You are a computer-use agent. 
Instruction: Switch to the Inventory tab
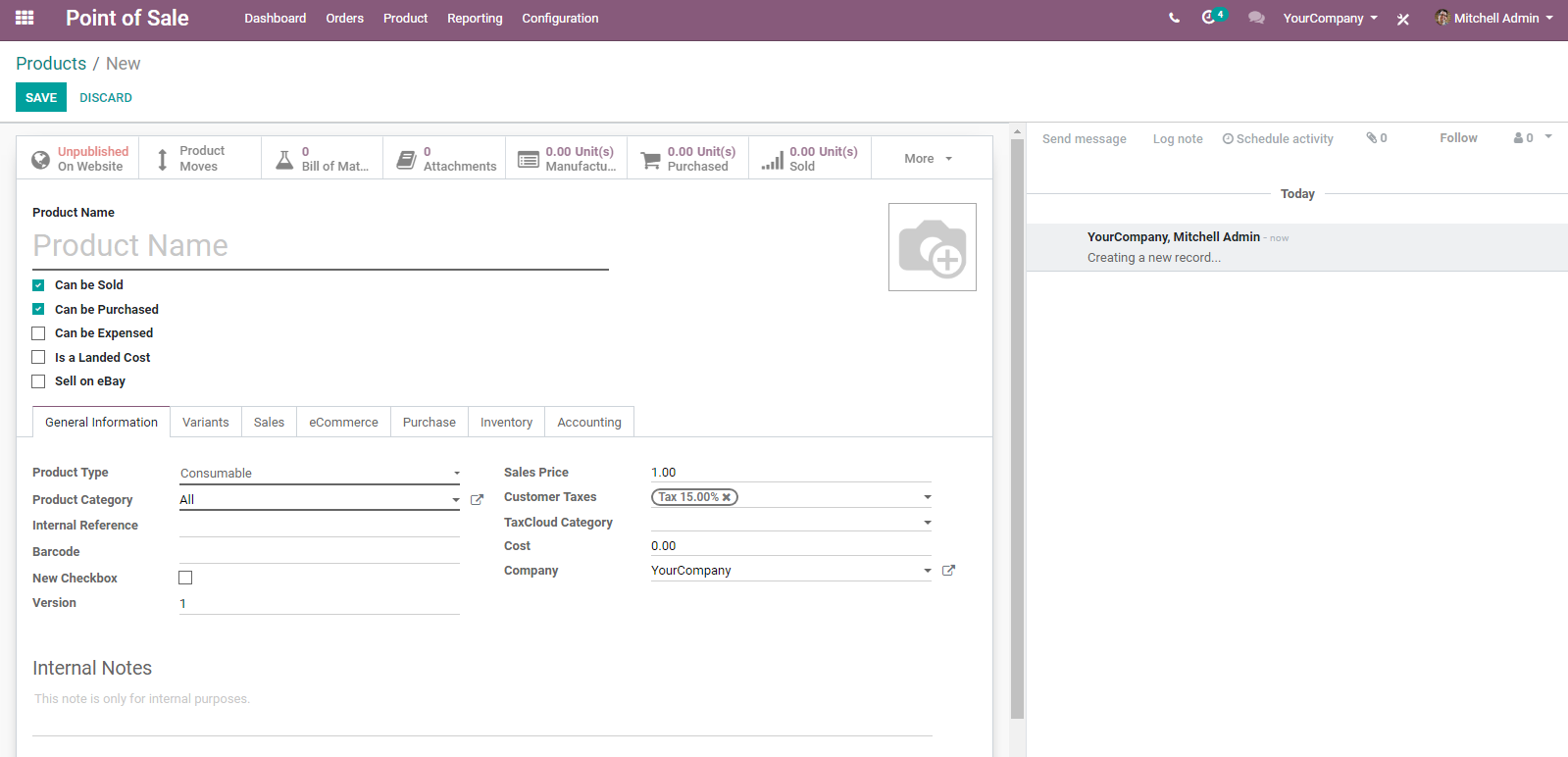pyautogui.click(x=506, y=423)
